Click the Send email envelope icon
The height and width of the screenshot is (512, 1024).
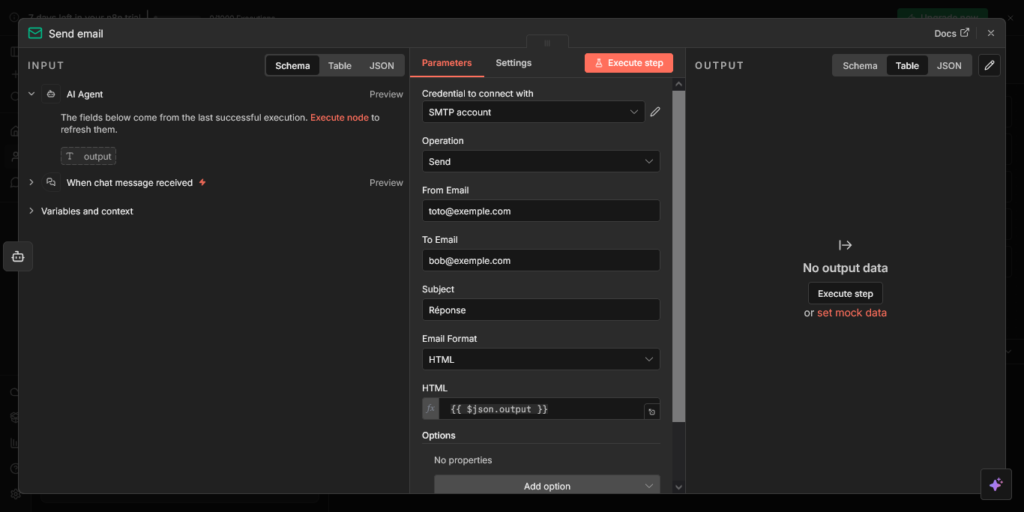pos(35,33)
